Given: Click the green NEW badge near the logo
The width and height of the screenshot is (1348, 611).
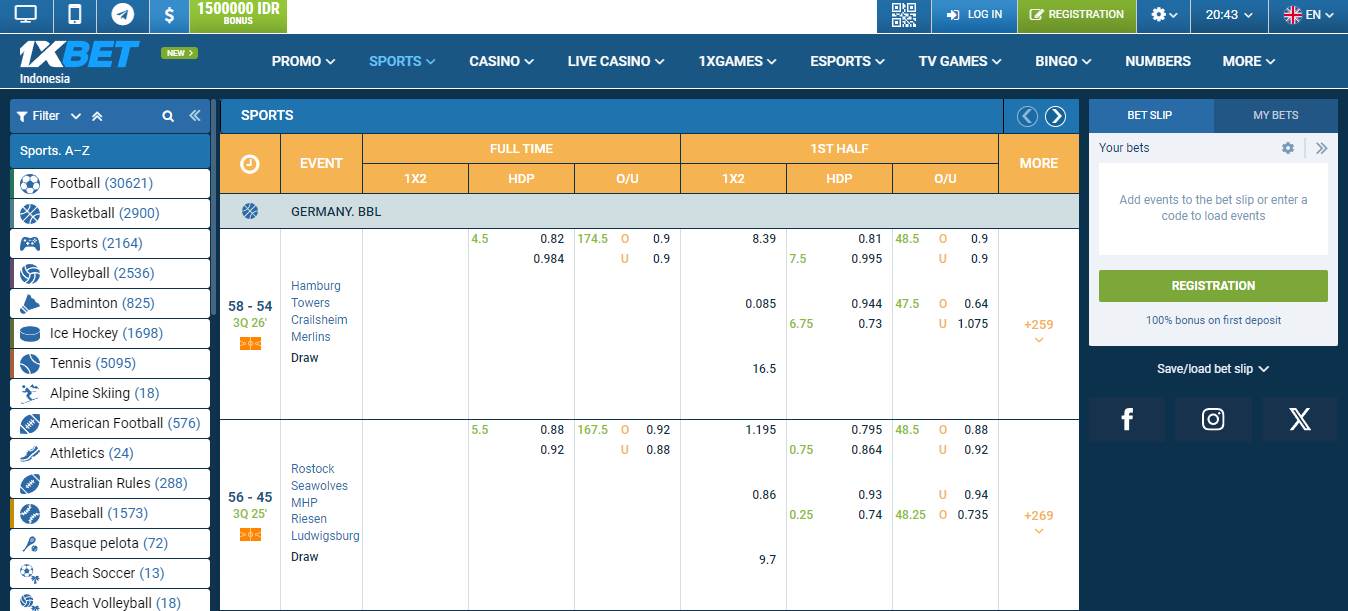Looking at the screenshot, I should click(179, 53).
